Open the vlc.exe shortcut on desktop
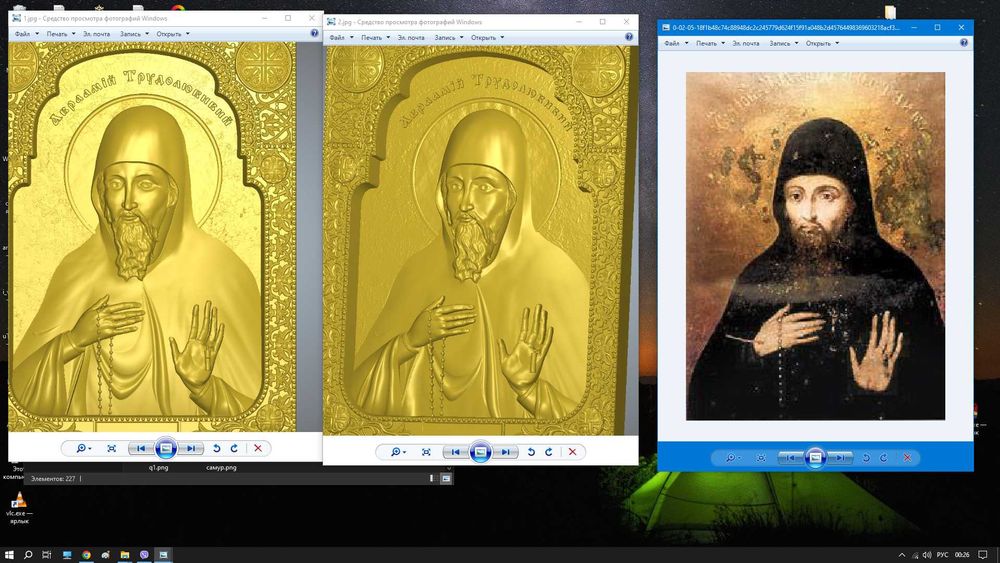The width and height of the screenshot is (1000, 563). tap(19, 508)
